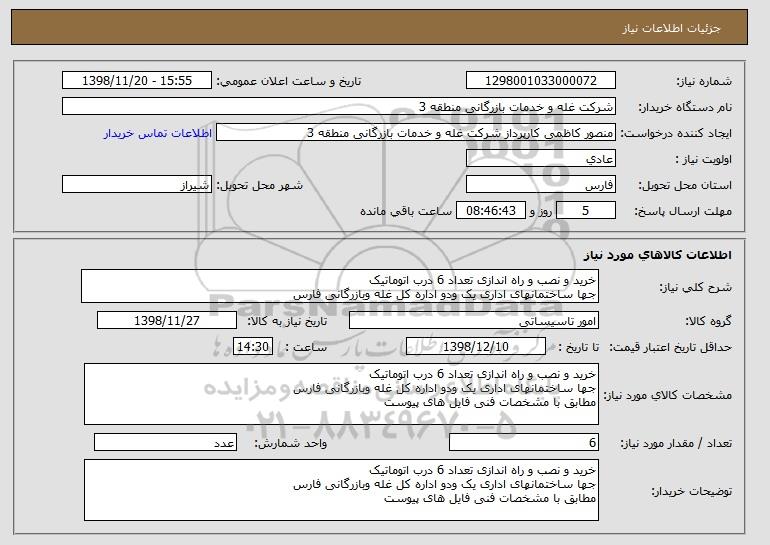Click the مهلت ارسال پاسخ label
Screen dimensions: 770x545
point(683,211)
